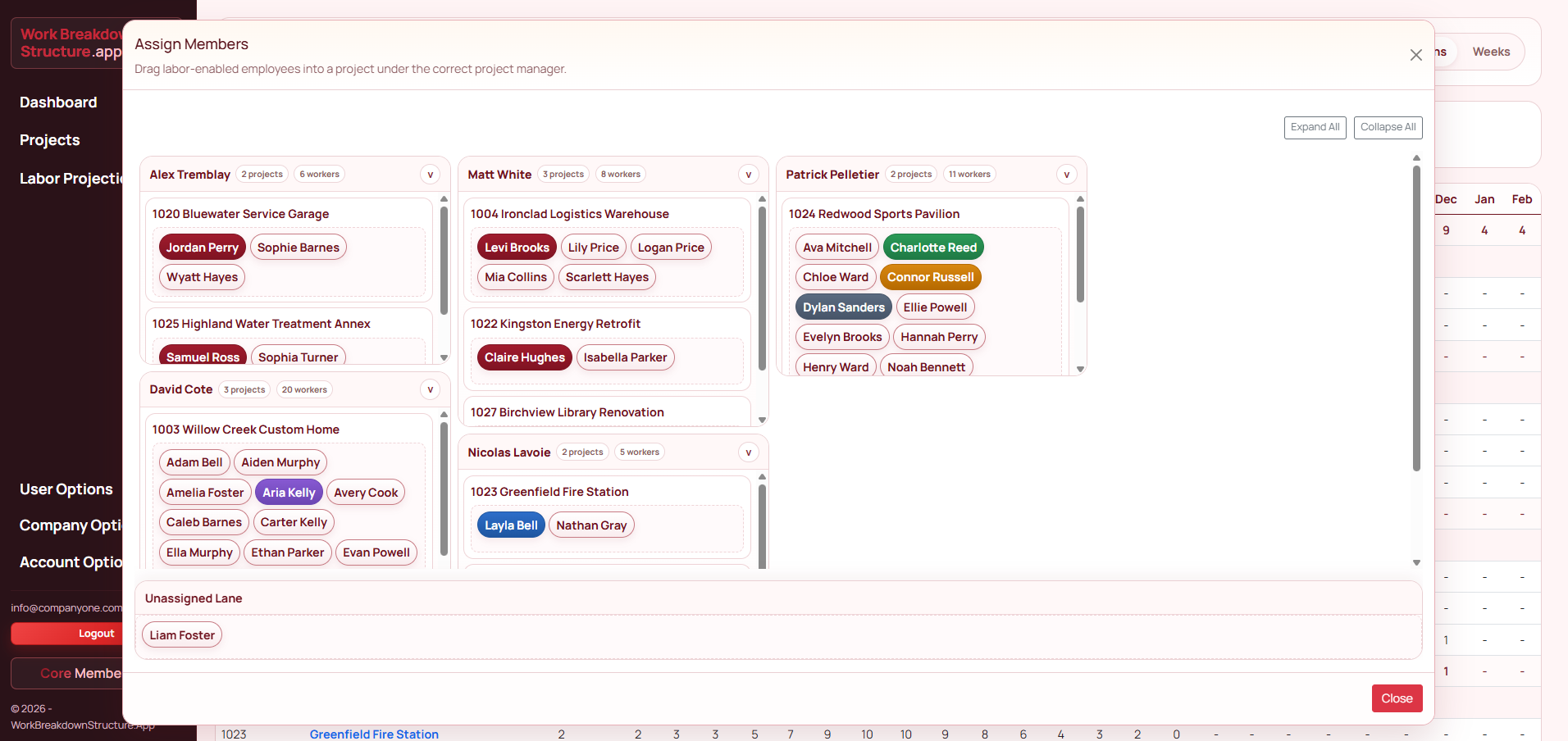Click the blue Layla Bell chip
The height and width of the screenshot is (741, 1568).
click(x=511, y=525)
